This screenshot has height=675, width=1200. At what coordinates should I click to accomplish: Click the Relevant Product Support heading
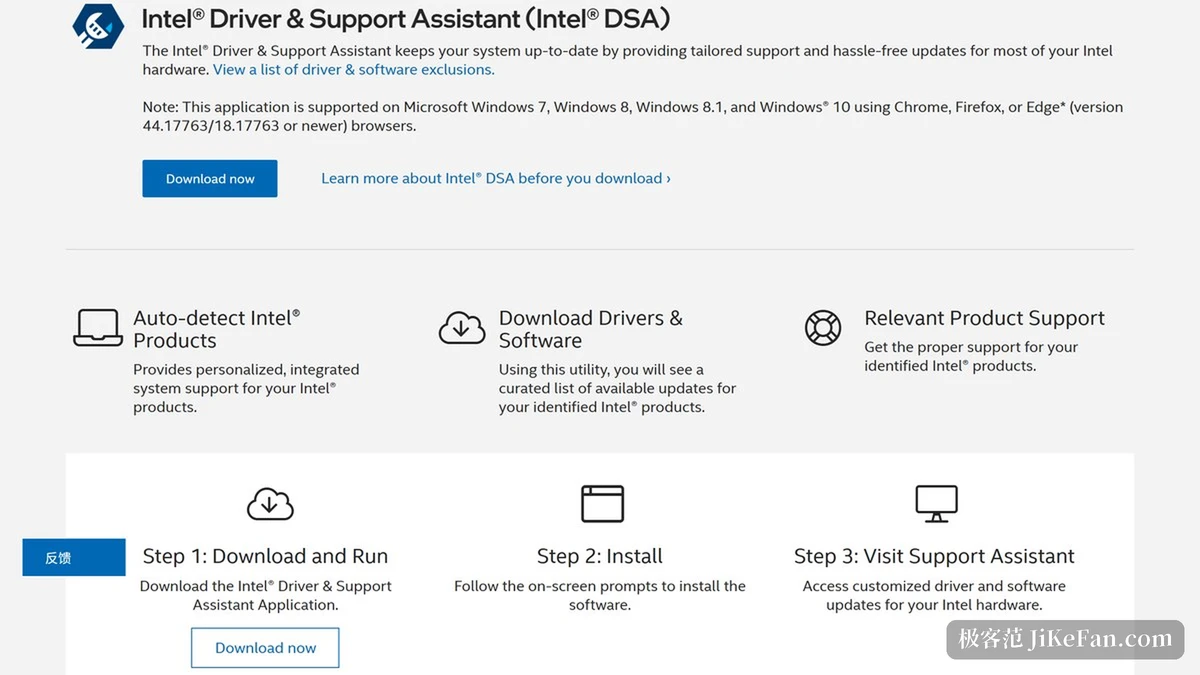(x=984, y=318)
